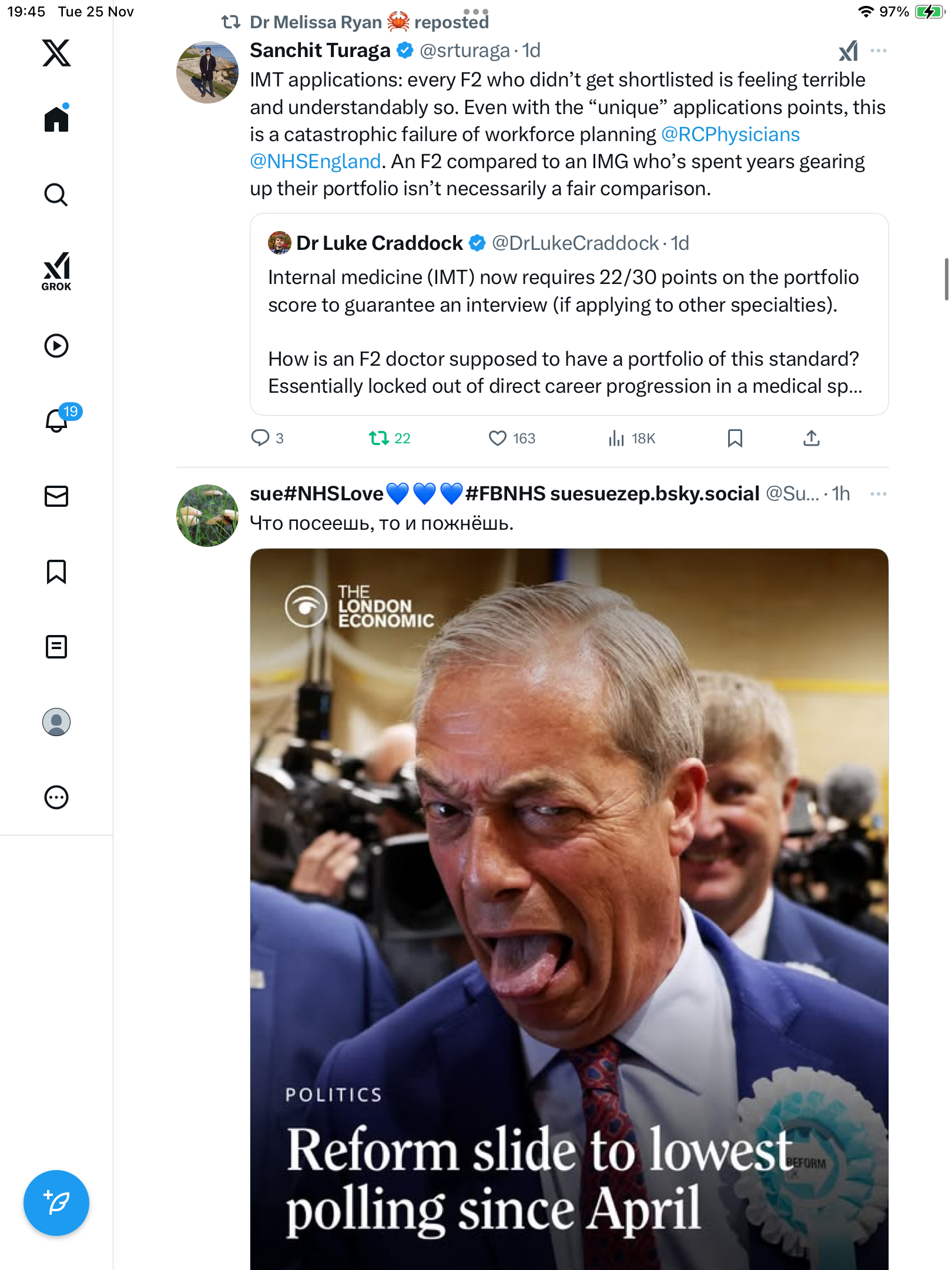The height and width of the screenshot is (1270, 952).
Task: Tap the compose new post button
Action: click(x=56, y=1203)
